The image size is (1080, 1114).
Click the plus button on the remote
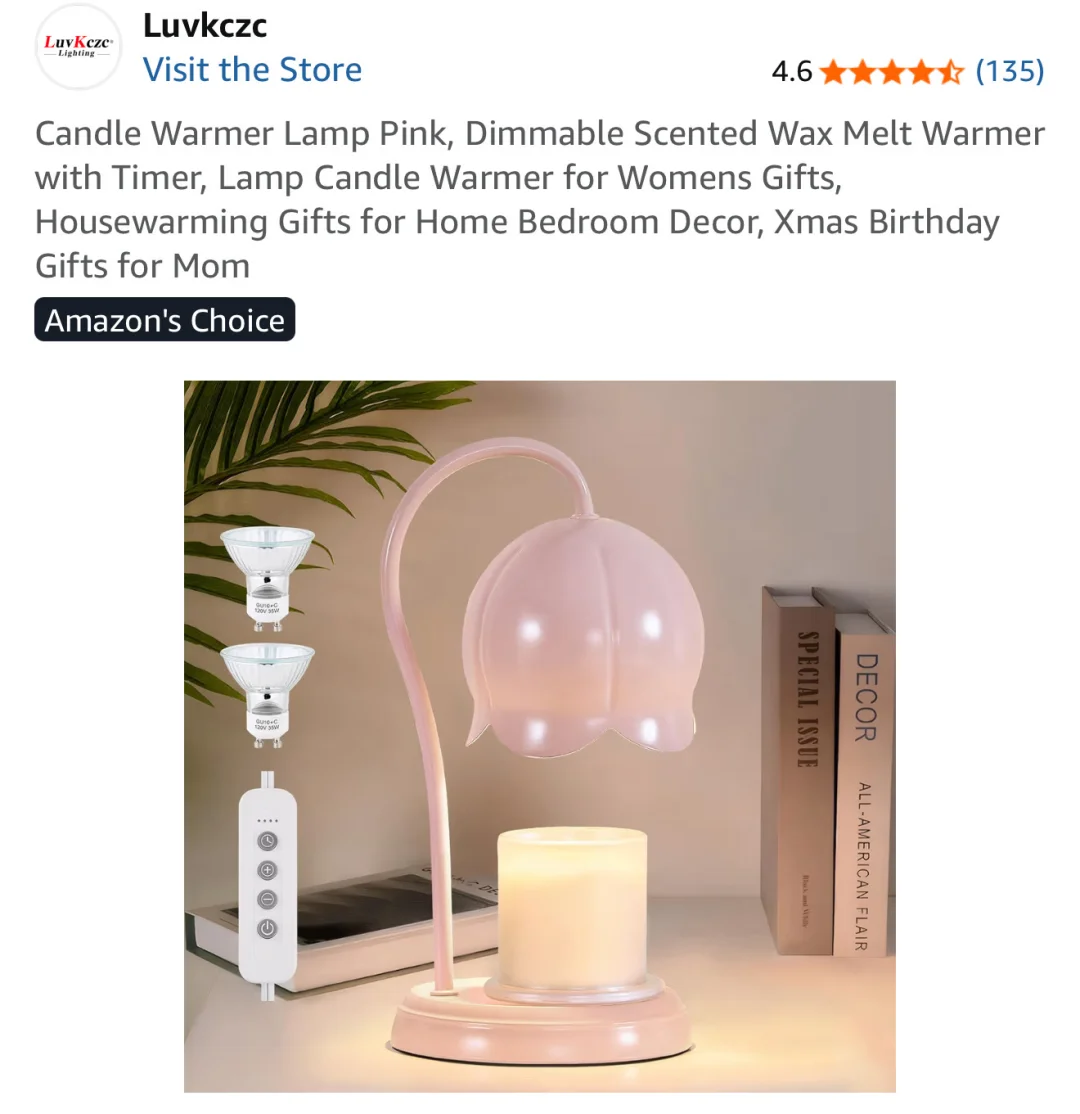[x=267, y=870]
